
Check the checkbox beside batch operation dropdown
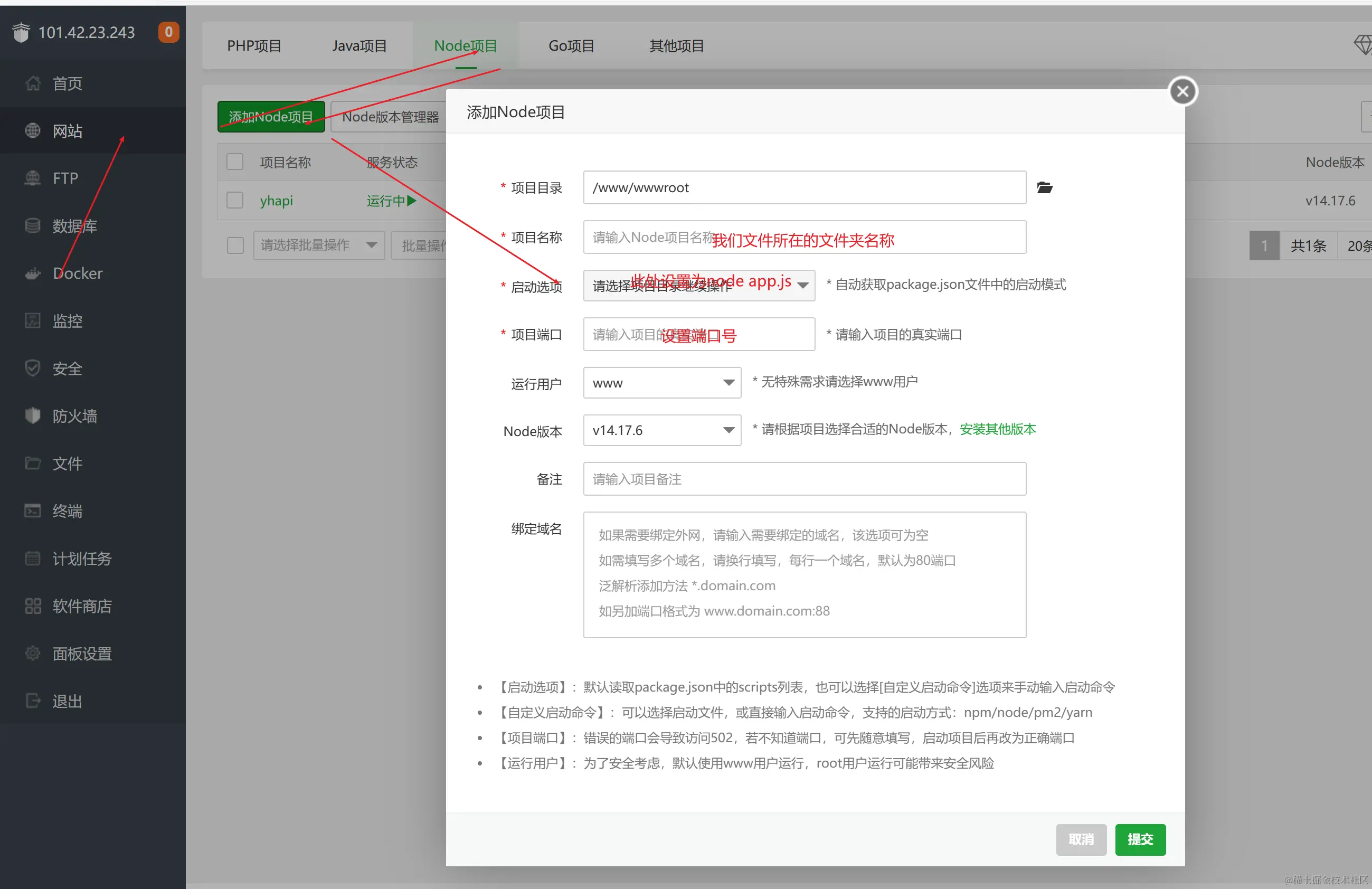coord(234,245)
